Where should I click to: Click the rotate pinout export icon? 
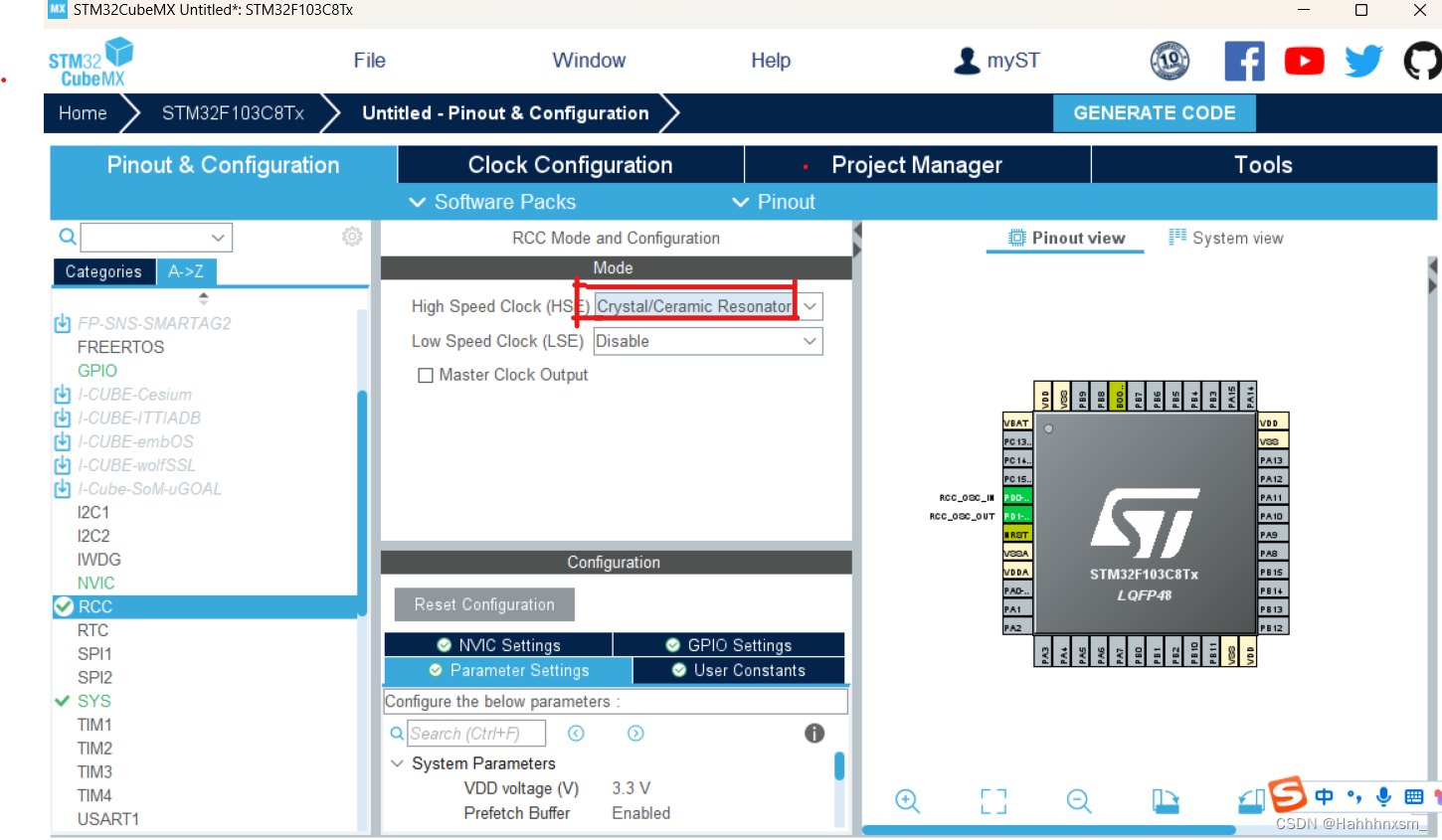(1165, 801)
